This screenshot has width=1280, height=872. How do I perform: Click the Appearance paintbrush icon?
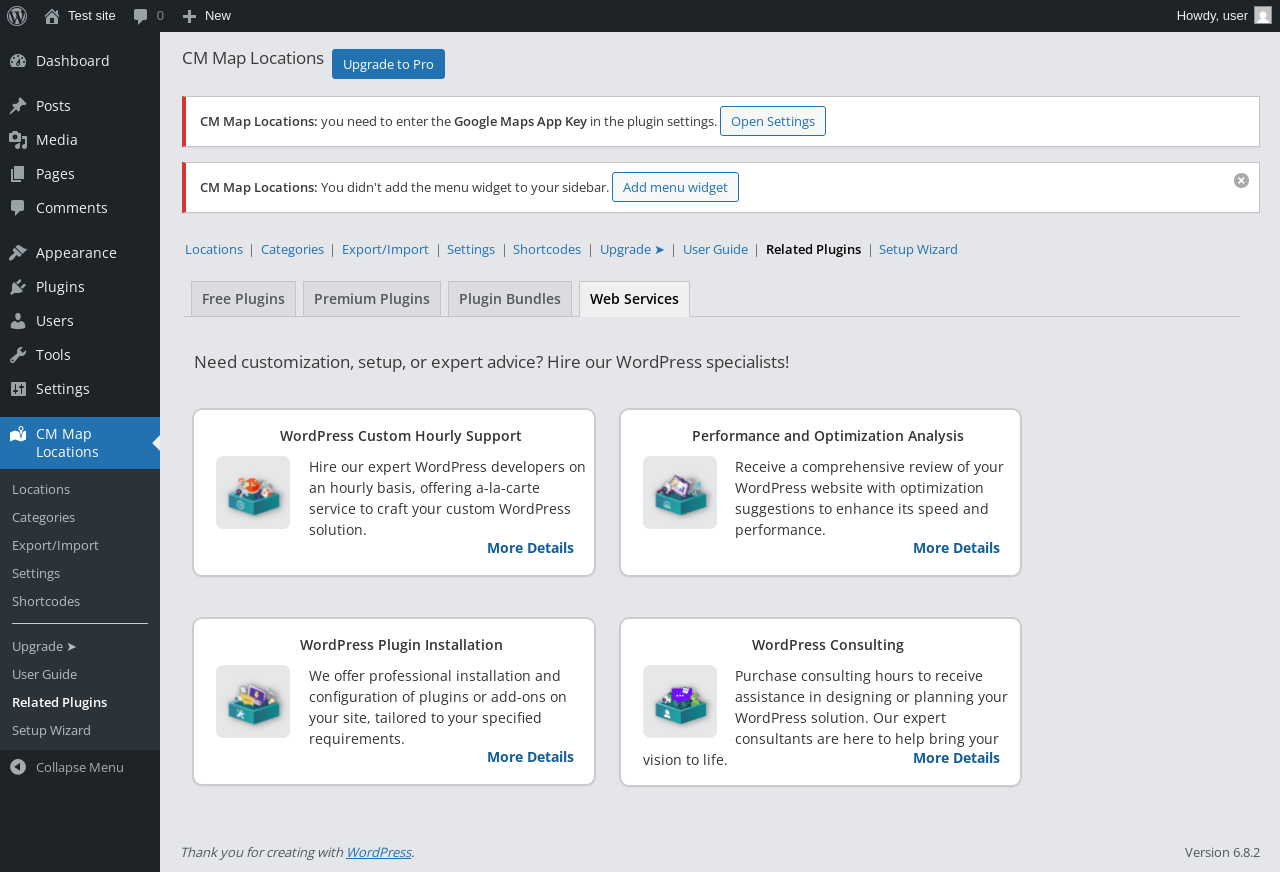point(18,253)
